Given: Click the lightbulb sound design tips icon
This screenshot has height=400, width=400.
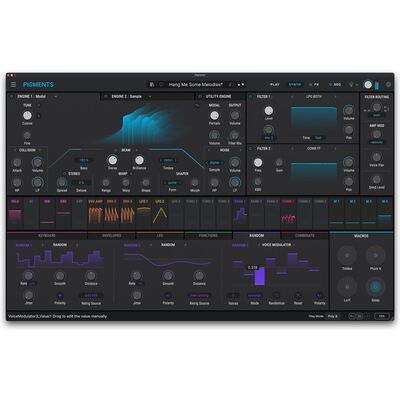Looking at the screenshot, I should (351, 85).
